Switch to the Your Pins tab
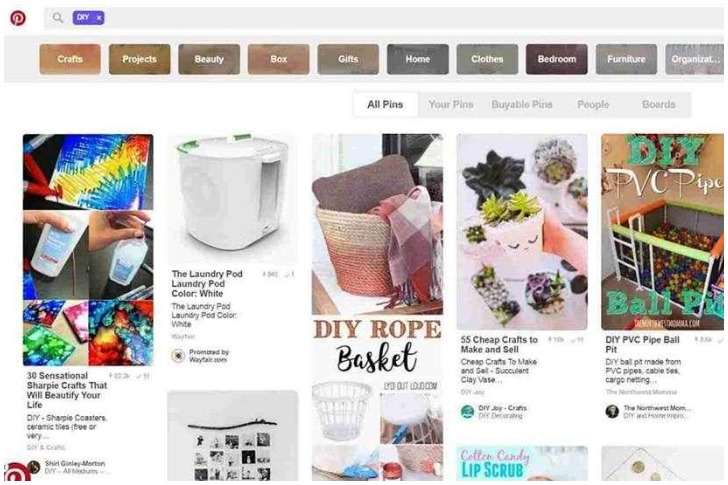 pos(451,104)
